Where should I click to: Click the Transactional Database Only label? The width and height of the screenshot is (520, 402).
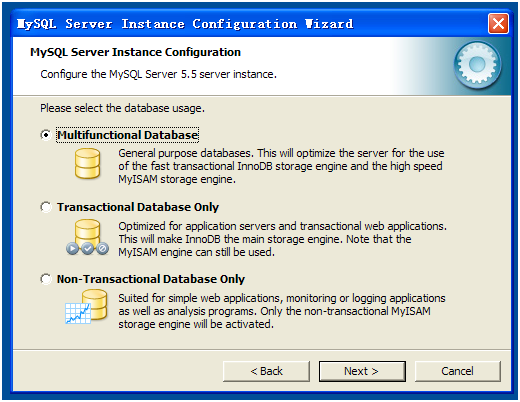tap(138, 207)
